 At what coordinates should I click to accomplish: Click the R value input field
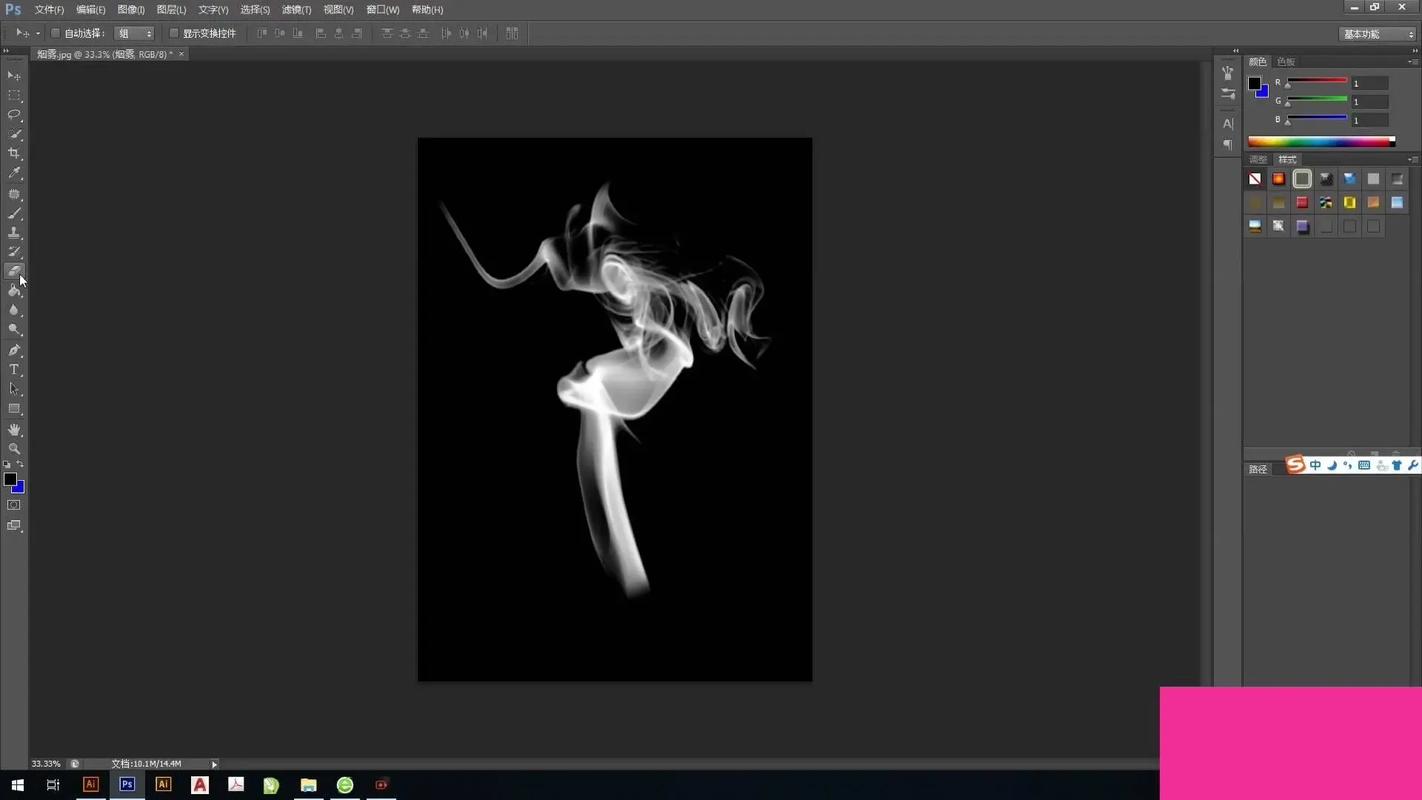click(x=1369, y=83)
